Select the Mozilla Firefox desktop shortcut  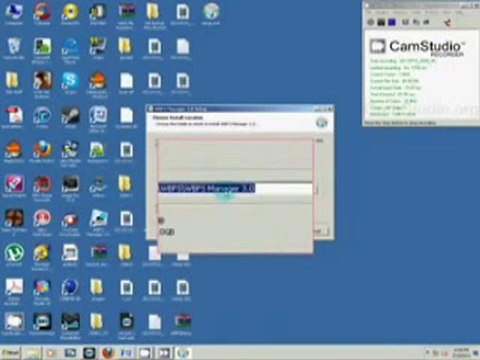coord(42,152)
